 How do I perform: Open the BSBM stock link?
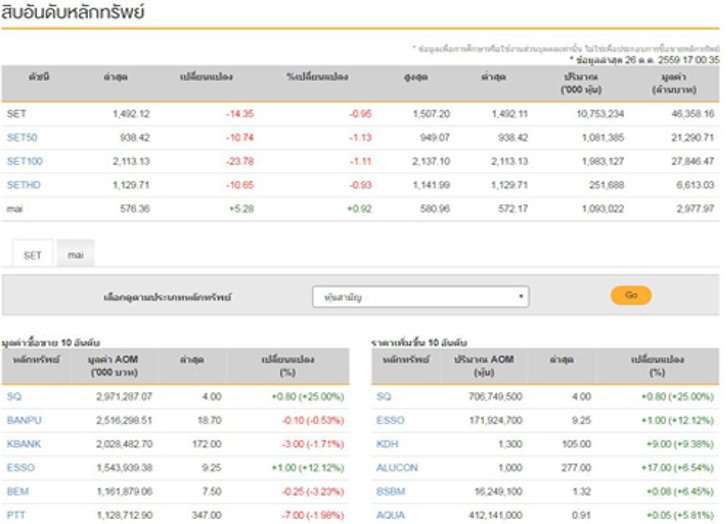tap(390, 491)
